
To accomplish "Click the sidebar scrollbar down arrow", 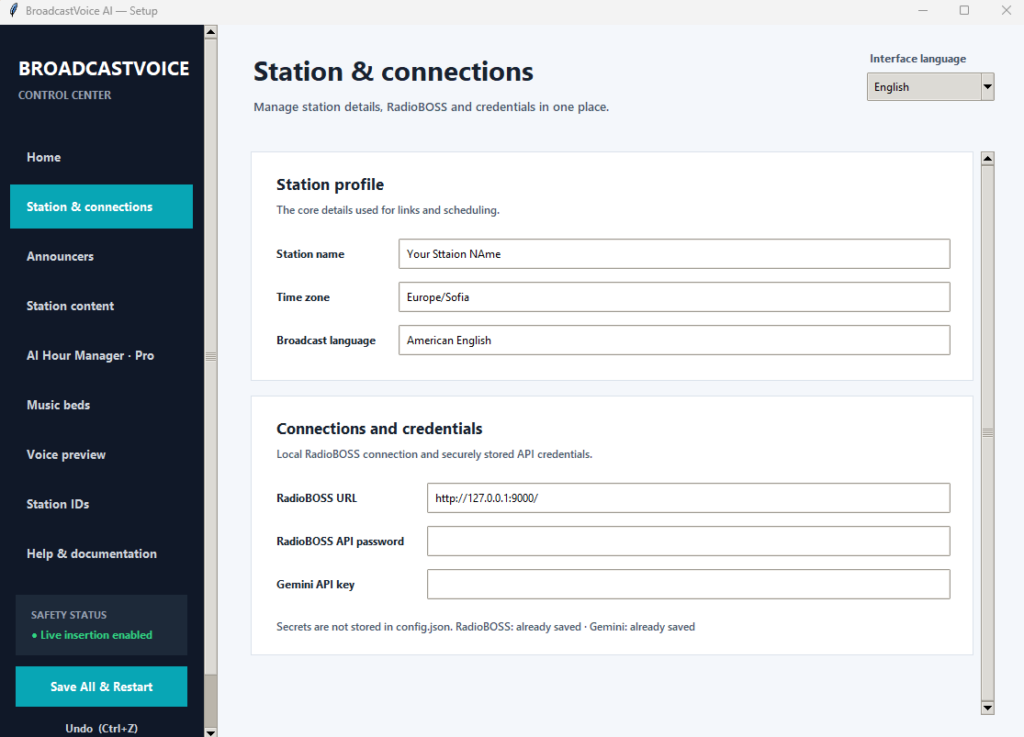I will pyautogui.click(x=210, y=732).
